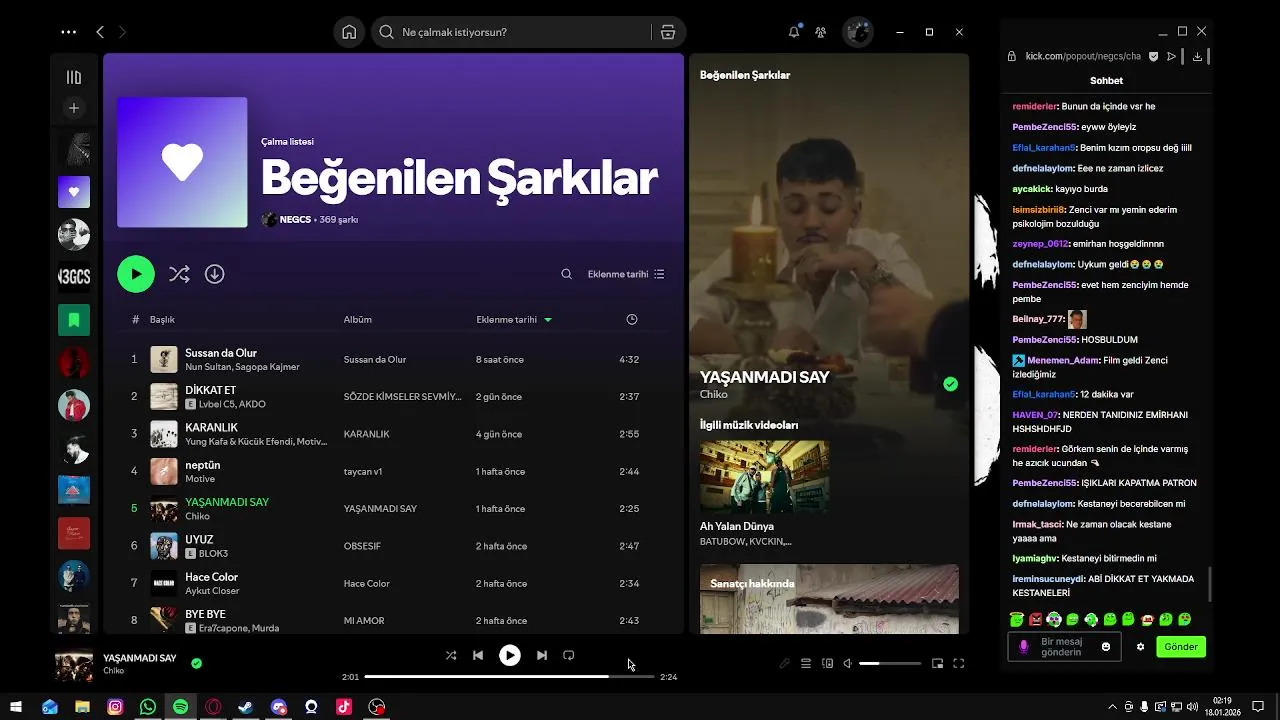Screen dimensions: 1280x720
Task: Sort by Eklenme tarihi column header
Action: tap(514, 320)
